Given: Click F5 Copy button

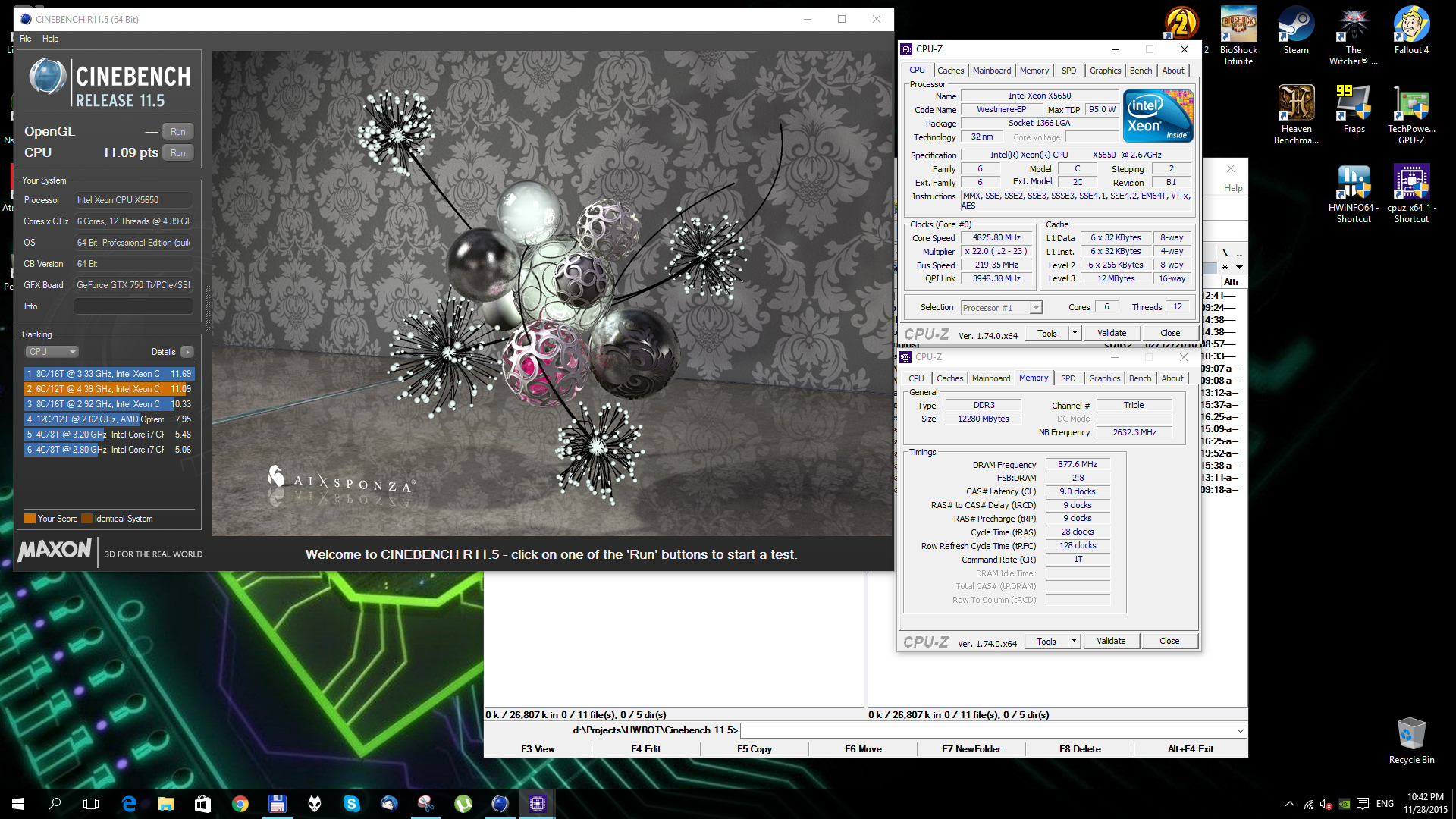Looking at the screenshot, I should click(755, 749).
